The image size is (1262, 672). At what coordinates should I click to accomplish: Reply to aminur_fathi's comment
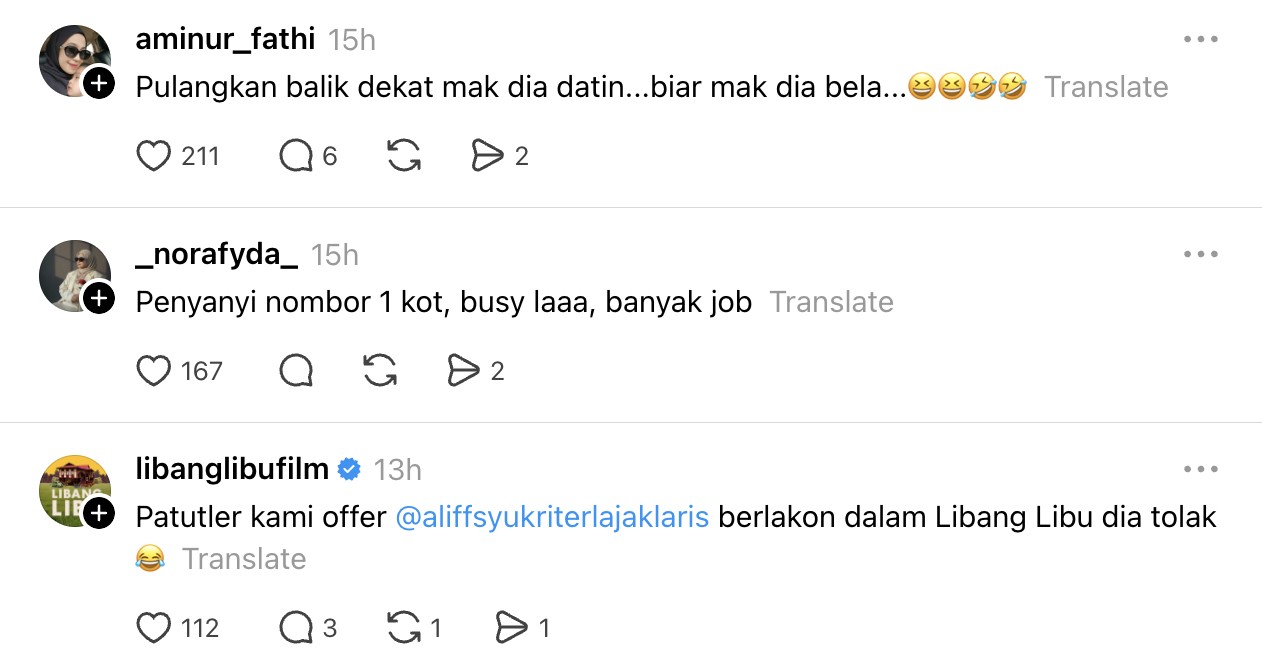point(297,156)
